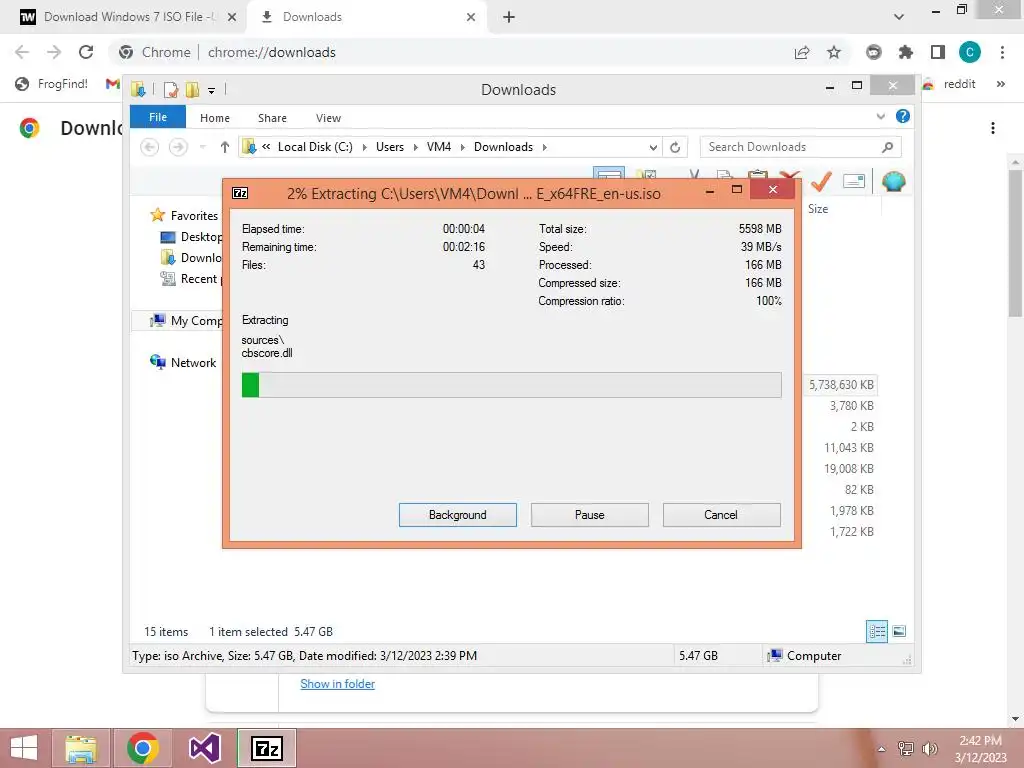The height and width of the screenshot is (768, 1024).
Task: Open address bar history dropdown
Action: pos(653,148)
